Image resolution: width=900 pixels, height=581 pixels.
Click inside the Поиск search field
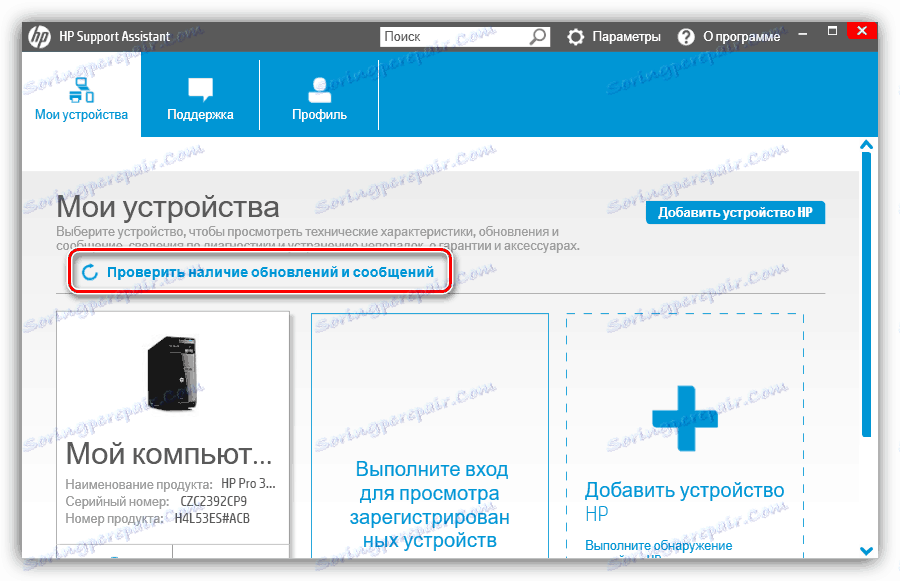pos(450,36)
